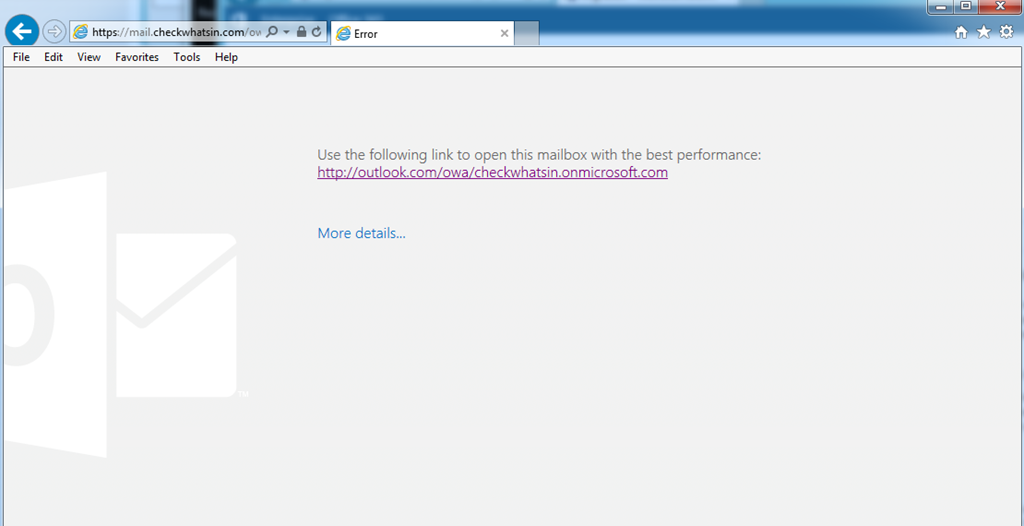Image resolution: width=1024 pixels, height=526 pixels.
Task: Click the More details... link
Action: [361, 233]
